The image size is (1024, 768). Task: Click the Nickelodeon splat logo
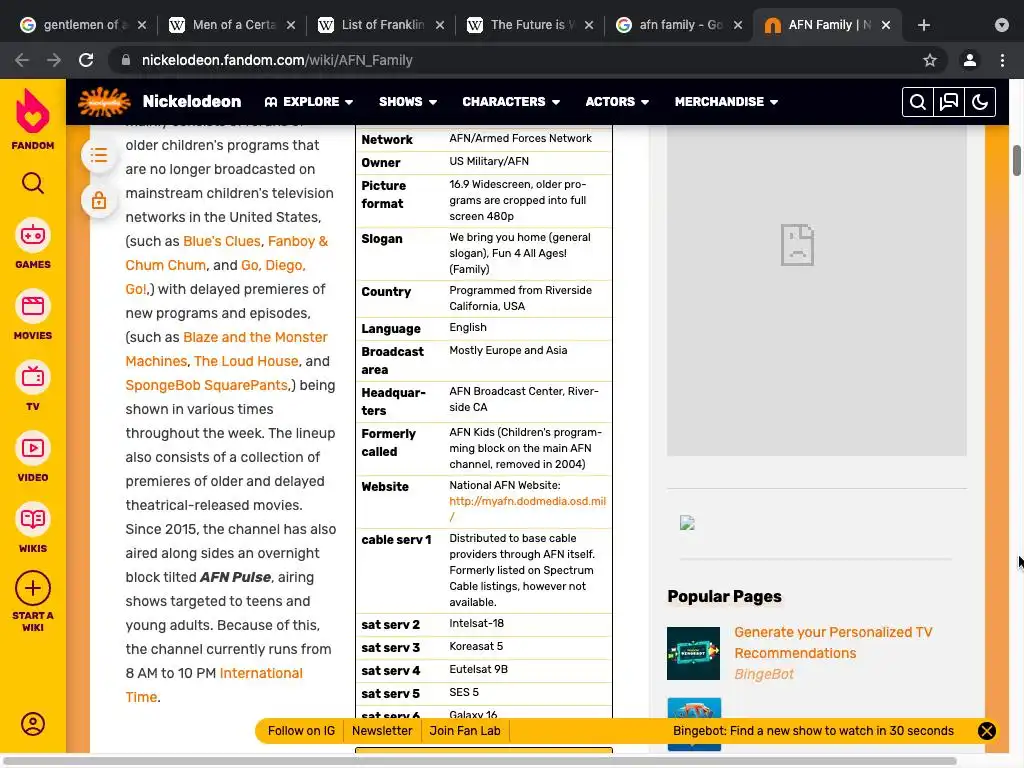pyautogui.click(x=104, y=102)
